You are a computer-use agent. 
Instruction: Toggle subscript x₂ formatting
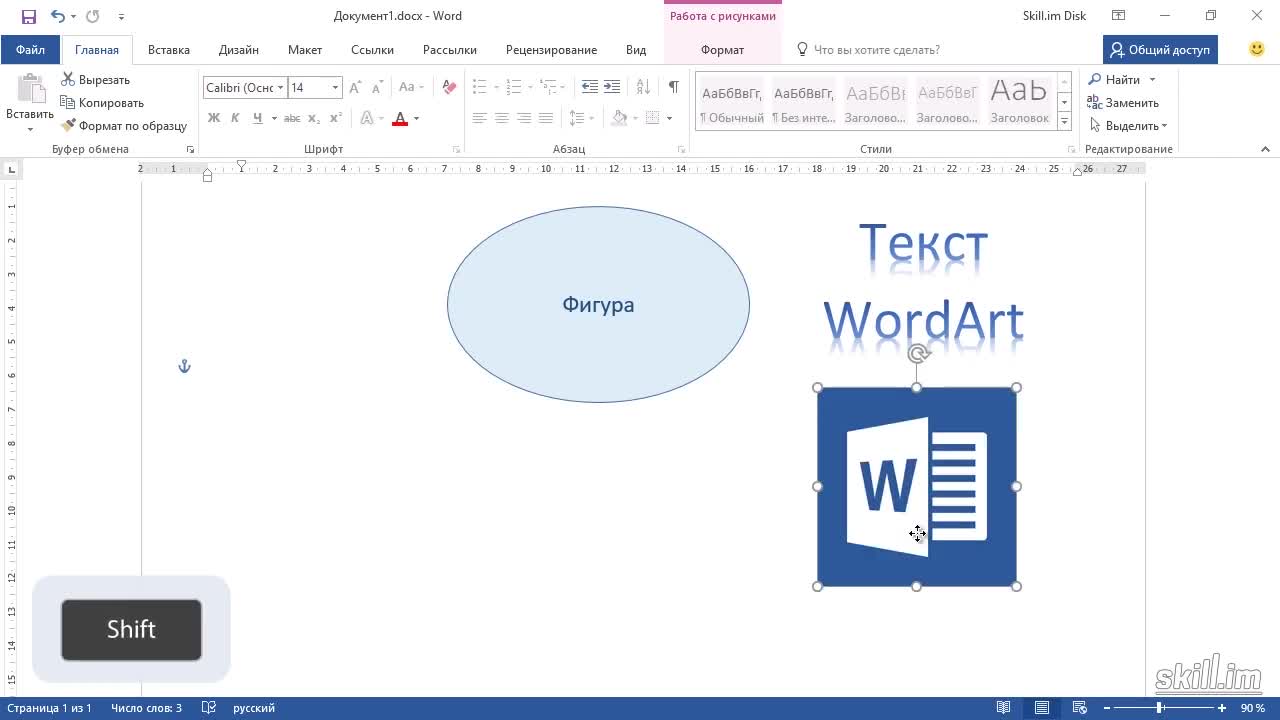(x=314, y=118)
